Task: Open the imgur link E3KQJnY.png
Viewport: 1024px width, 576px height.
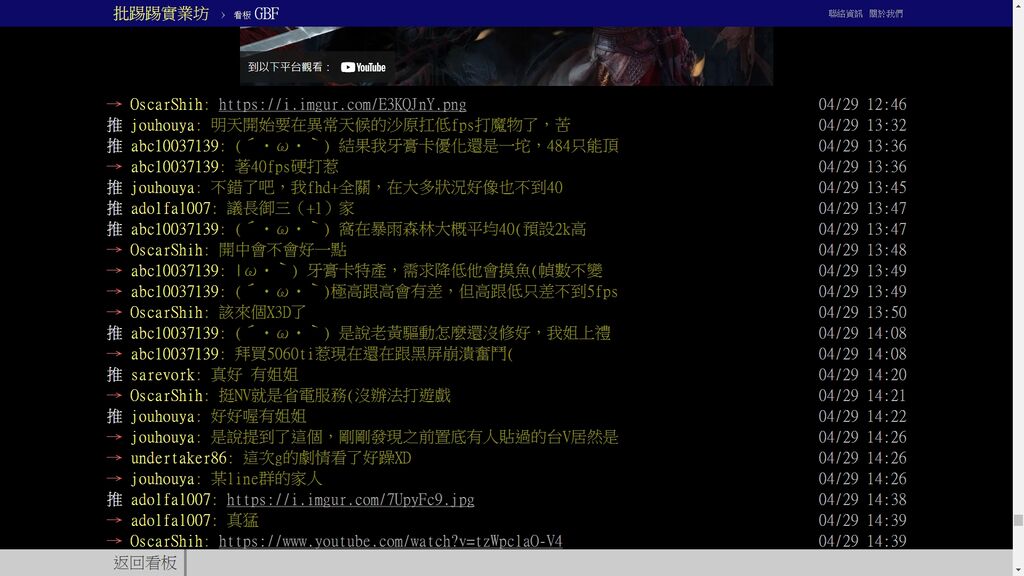Action: [x=342, y=105]
